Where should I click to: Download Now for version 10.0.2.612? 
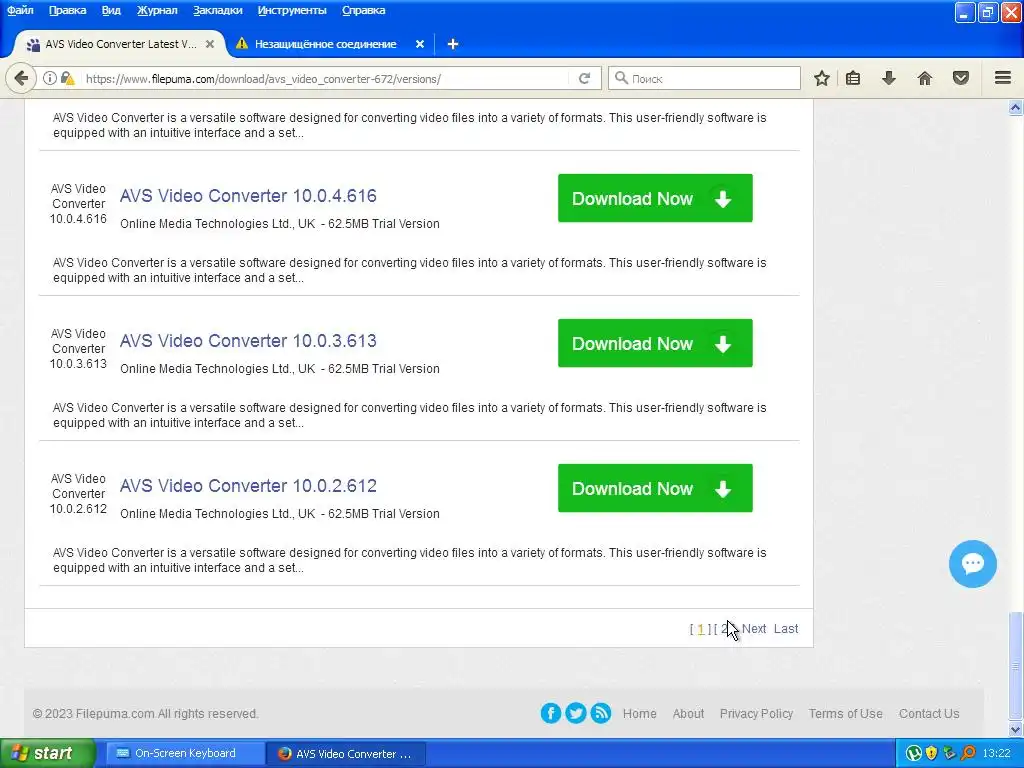(655, 488)
